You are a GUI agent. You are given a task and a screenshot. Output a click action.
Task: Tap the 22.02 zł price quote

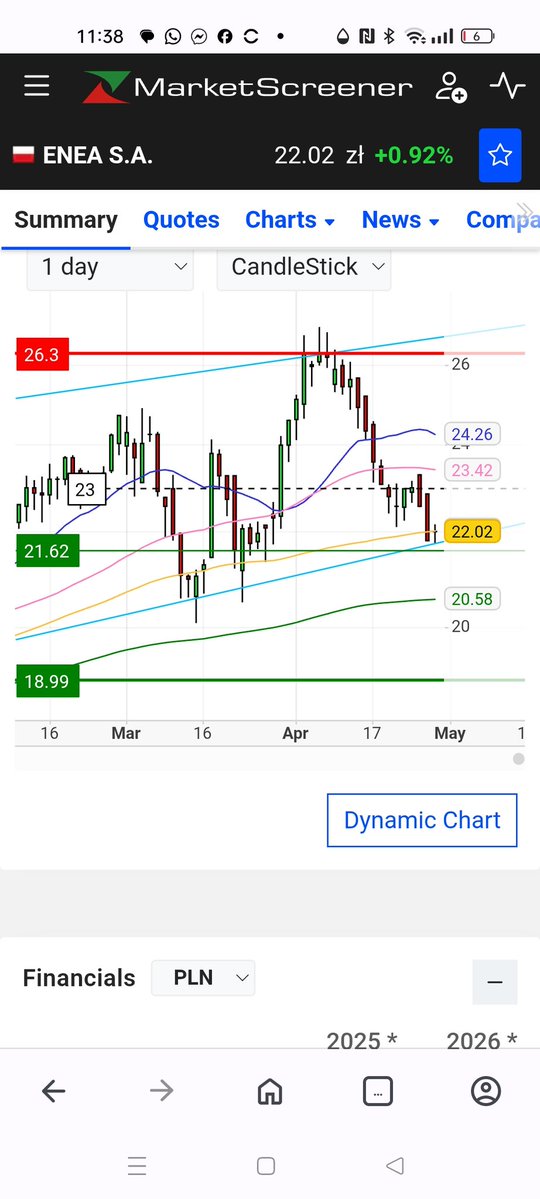click(319, 155)
